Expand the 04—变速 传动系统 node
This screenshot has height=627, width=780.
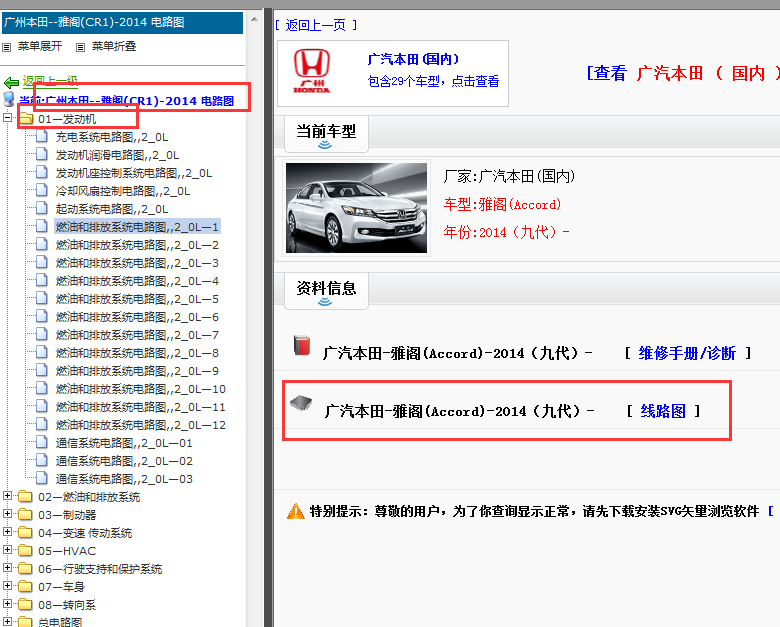pyautogui.click(x=7, y=531)
